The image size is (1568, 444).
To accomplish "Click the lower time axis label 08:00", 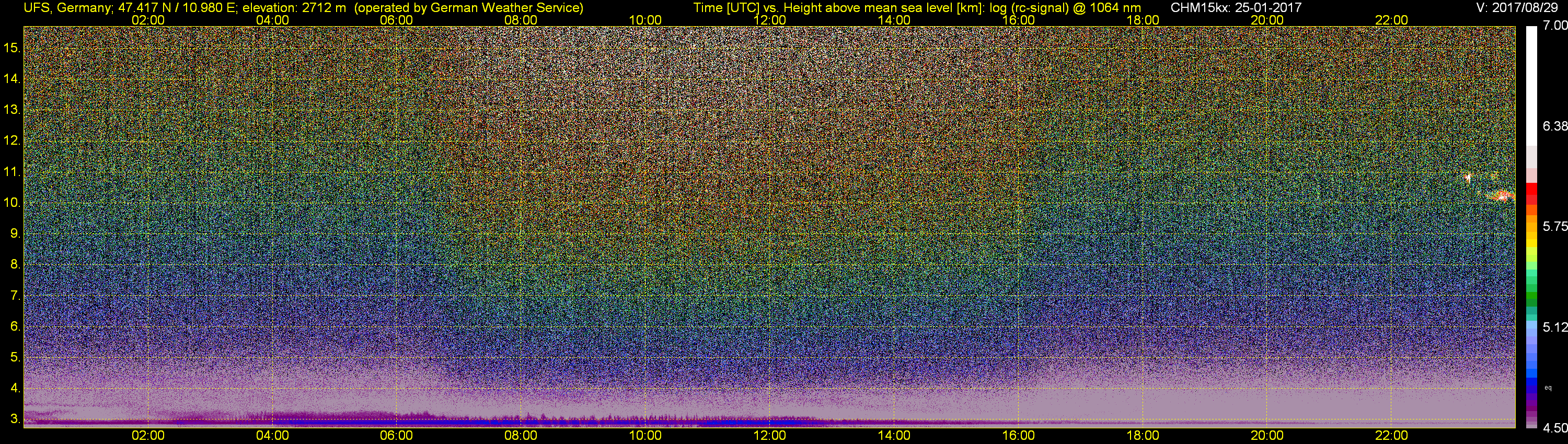I will tap(521, 436).
